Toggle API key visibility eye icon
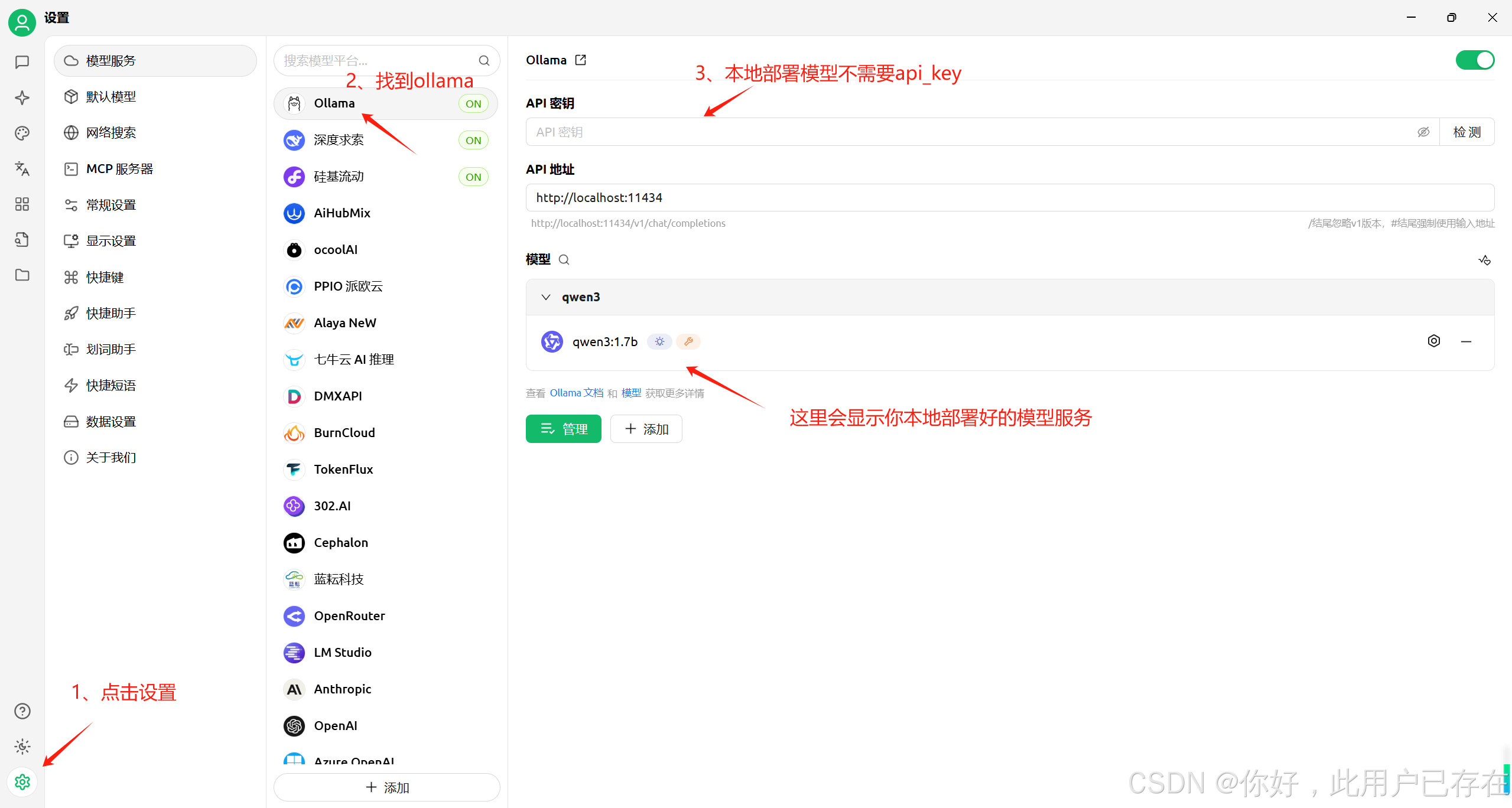This screenshot has height=808, width=1512. coord(1423,132)
